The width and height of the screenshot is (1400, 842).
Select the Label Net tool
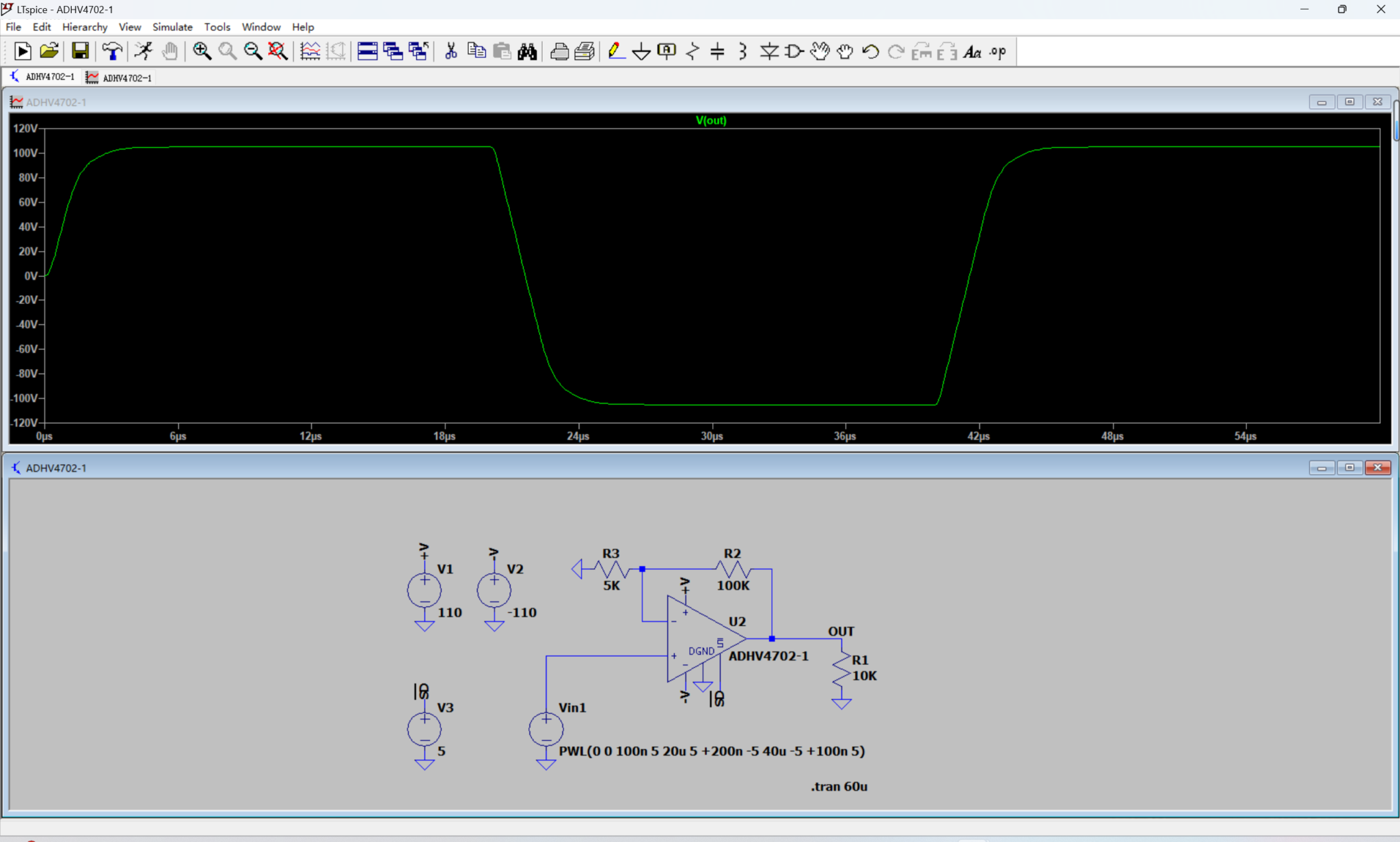point(666,51)
